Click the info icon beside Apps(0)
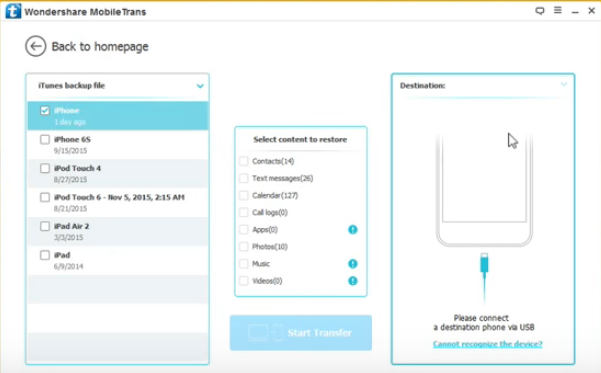Screen dimensions: 601x373 [x=353, y=230]
